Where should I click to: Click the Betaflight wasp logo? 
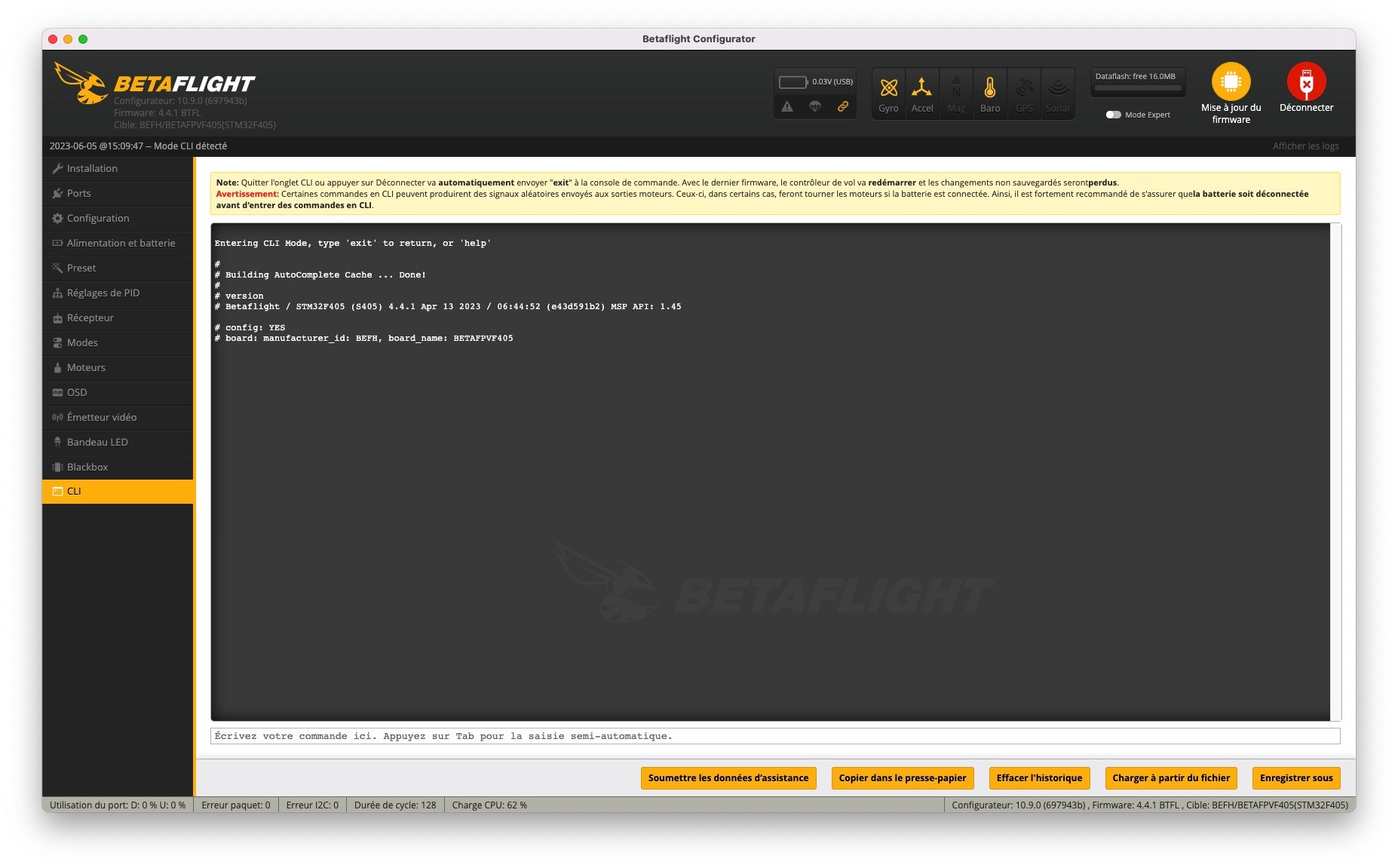tap(81, 84)
